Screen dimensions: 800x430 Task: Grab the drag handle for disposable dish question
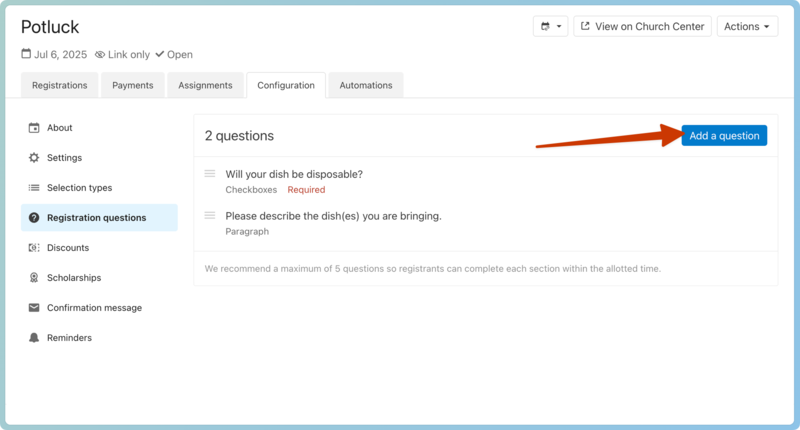[210, 174]
